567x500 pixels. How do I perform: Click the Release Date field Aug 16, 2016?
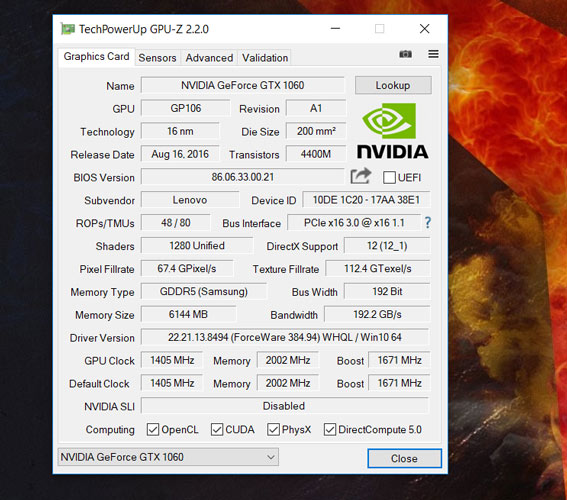pos(180,154)
